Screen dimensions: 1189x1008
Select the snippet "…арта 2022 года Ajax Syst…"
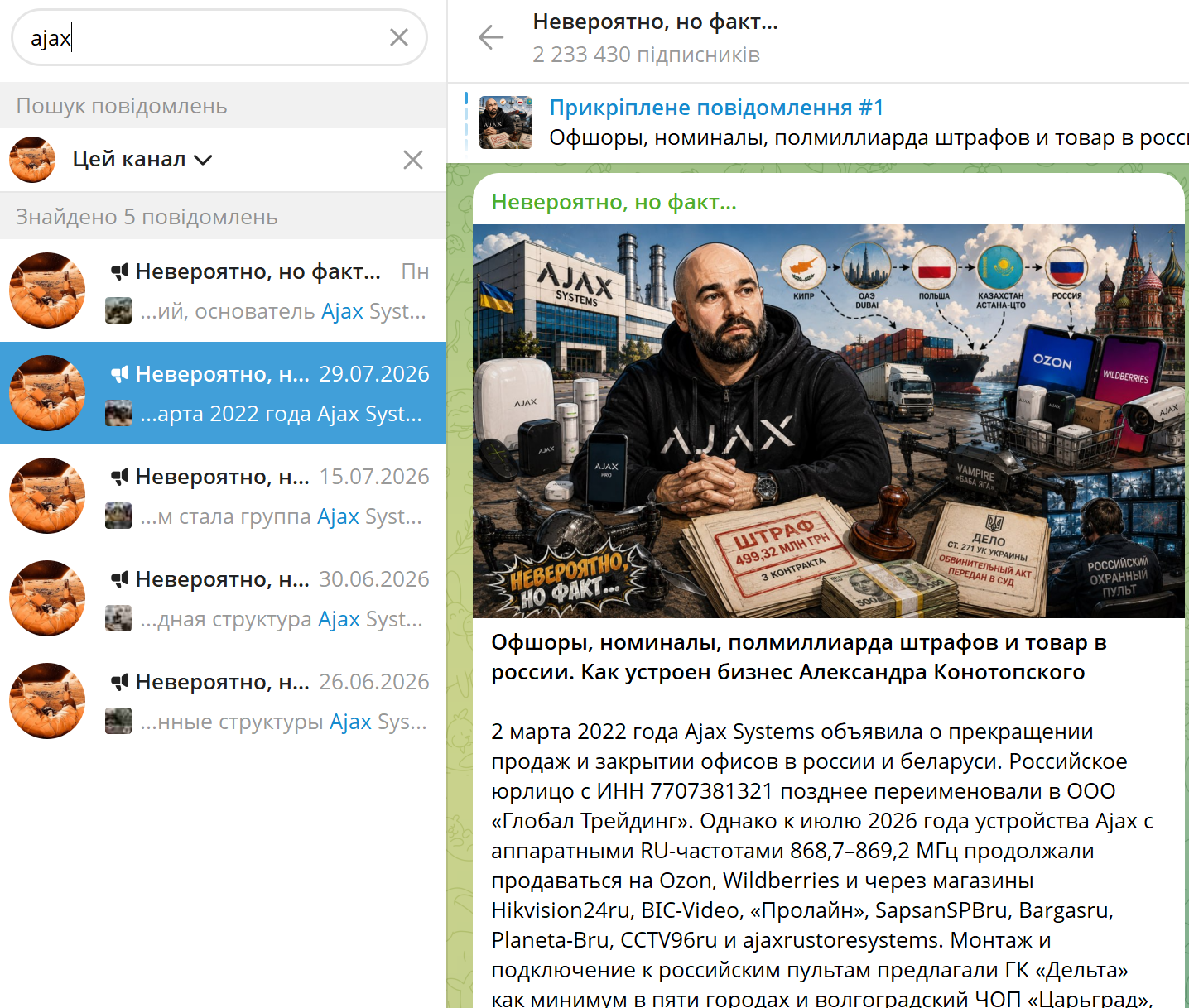pos(281,414)
